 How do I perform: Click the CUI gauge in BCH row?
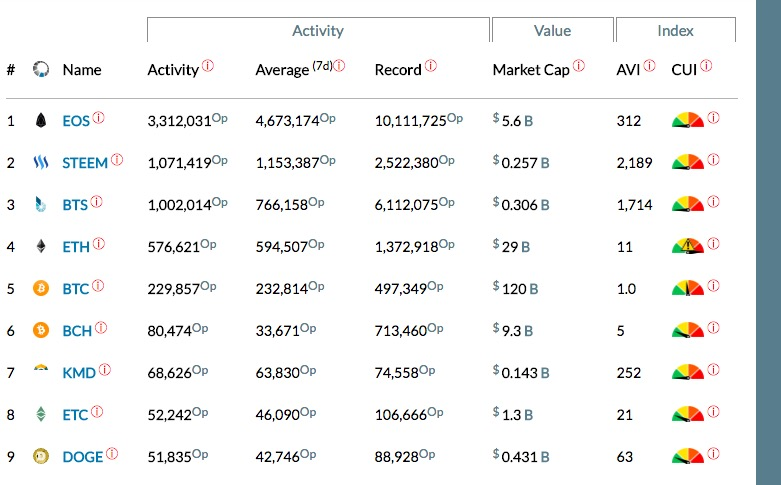click(x=688, y=330)
